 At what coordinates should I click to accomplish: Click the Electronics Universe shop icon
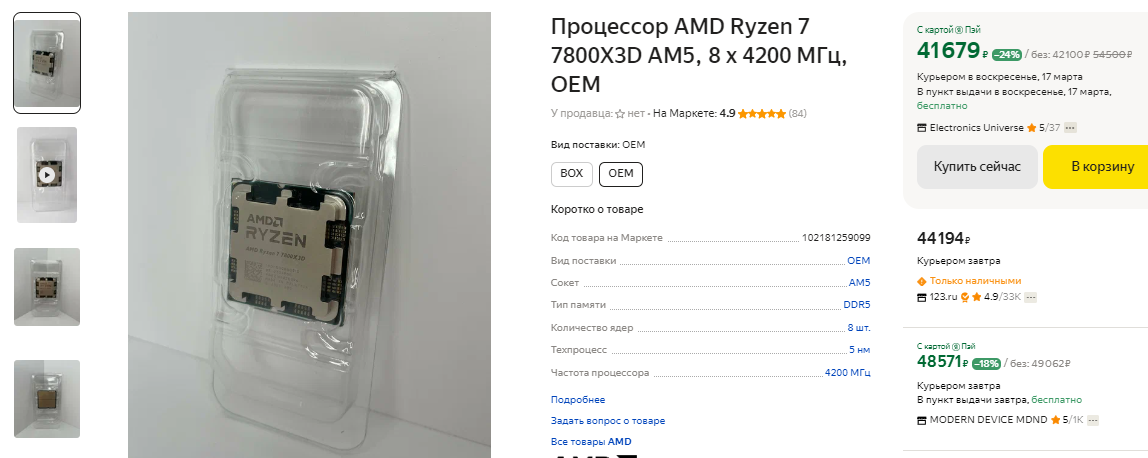coord(922,128)
